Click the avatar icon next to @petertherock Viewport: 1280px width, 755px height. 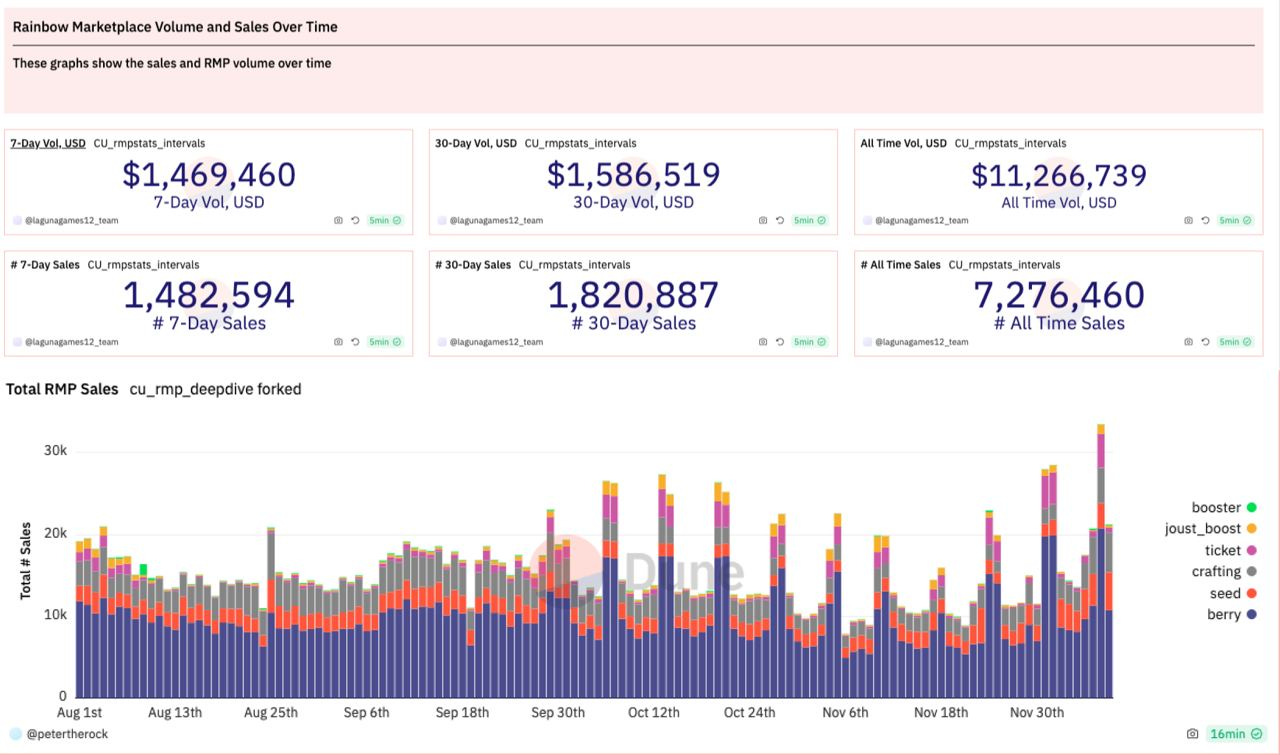pyautogui.click(x=15, y=734)
